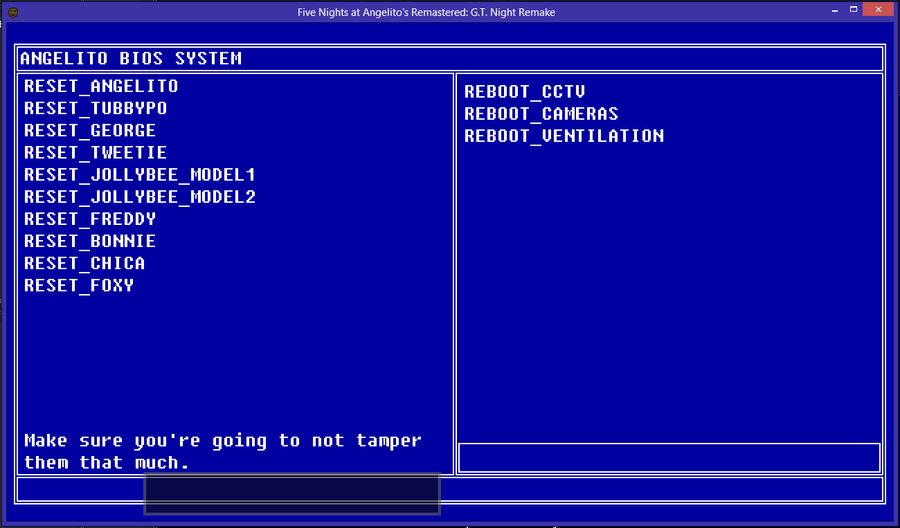
Task: Click the window title text
Action: 426,12
